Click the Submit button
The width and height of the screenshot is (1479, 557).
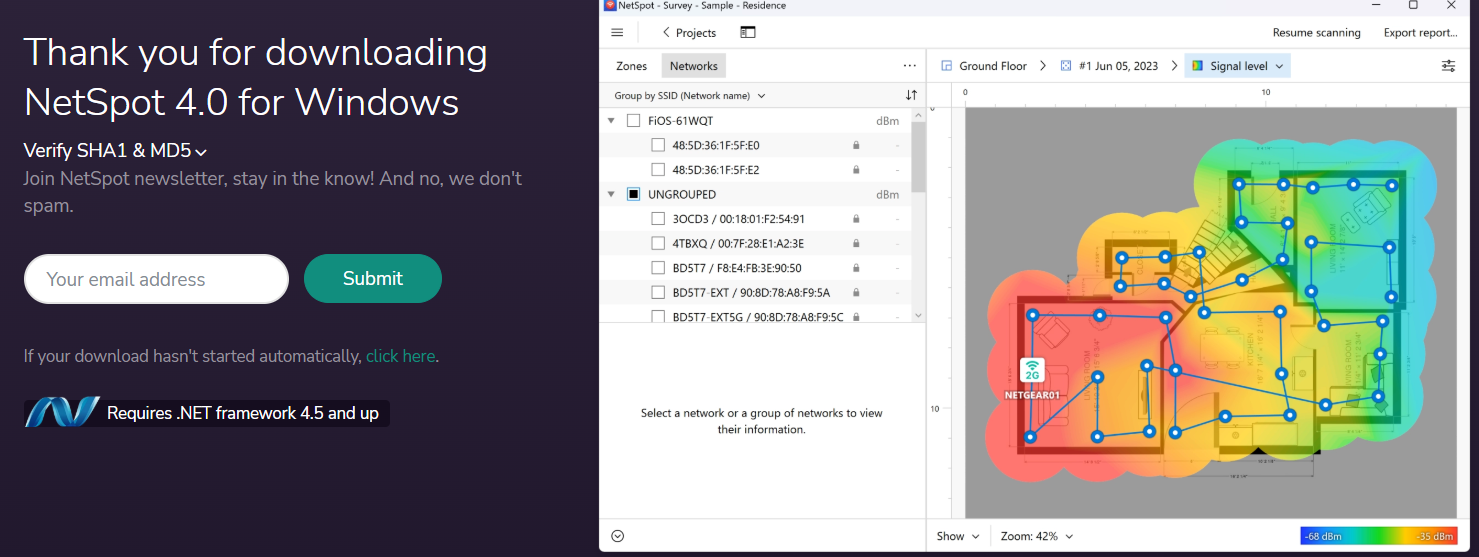pyautogui.click(x=373, y=278)
